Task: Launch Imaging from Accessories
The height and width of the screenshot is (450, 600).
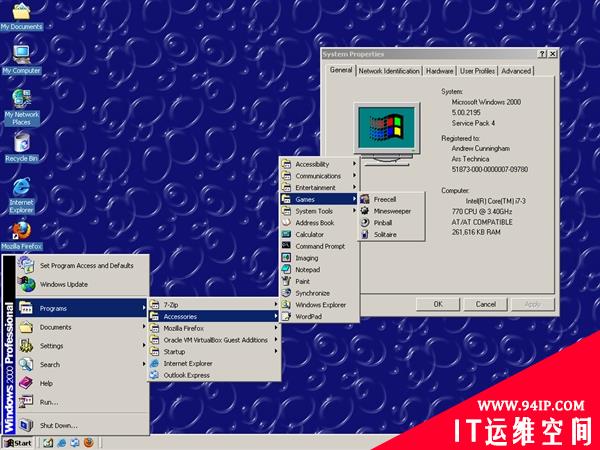Action: click(319, 258)
